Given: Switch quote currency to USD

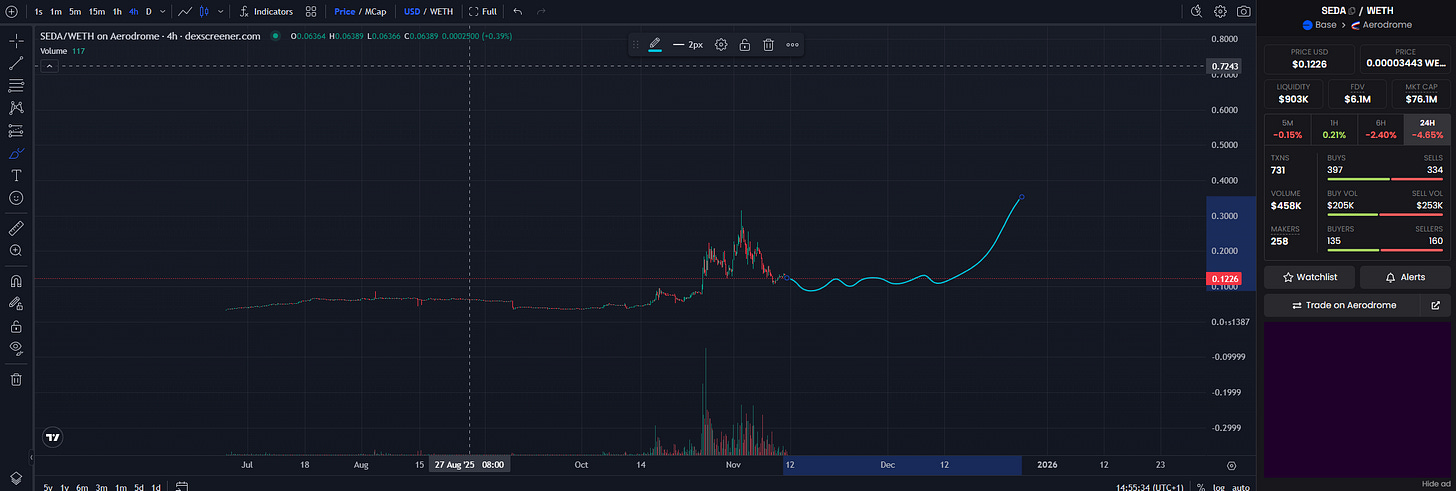Looking at the screenshot, I should tap(411, 11).
